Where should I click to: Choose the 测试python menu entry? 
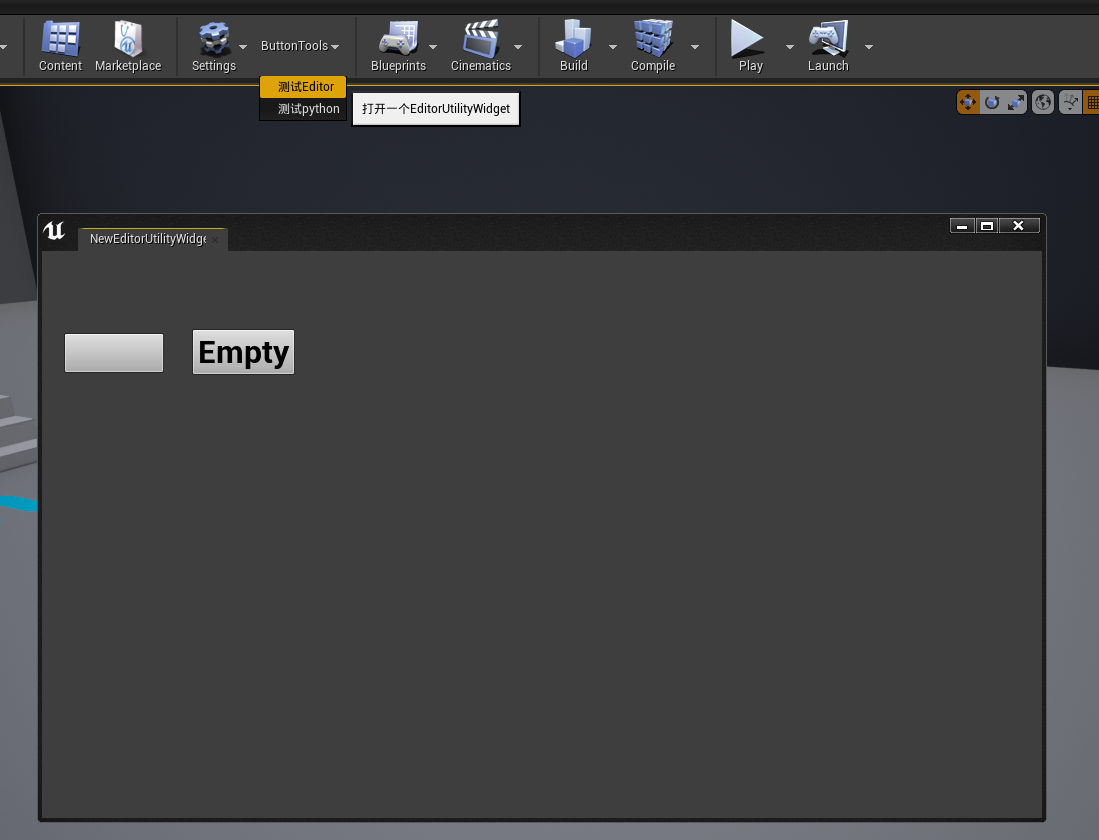pyautogui.click(x=303, y=109)
